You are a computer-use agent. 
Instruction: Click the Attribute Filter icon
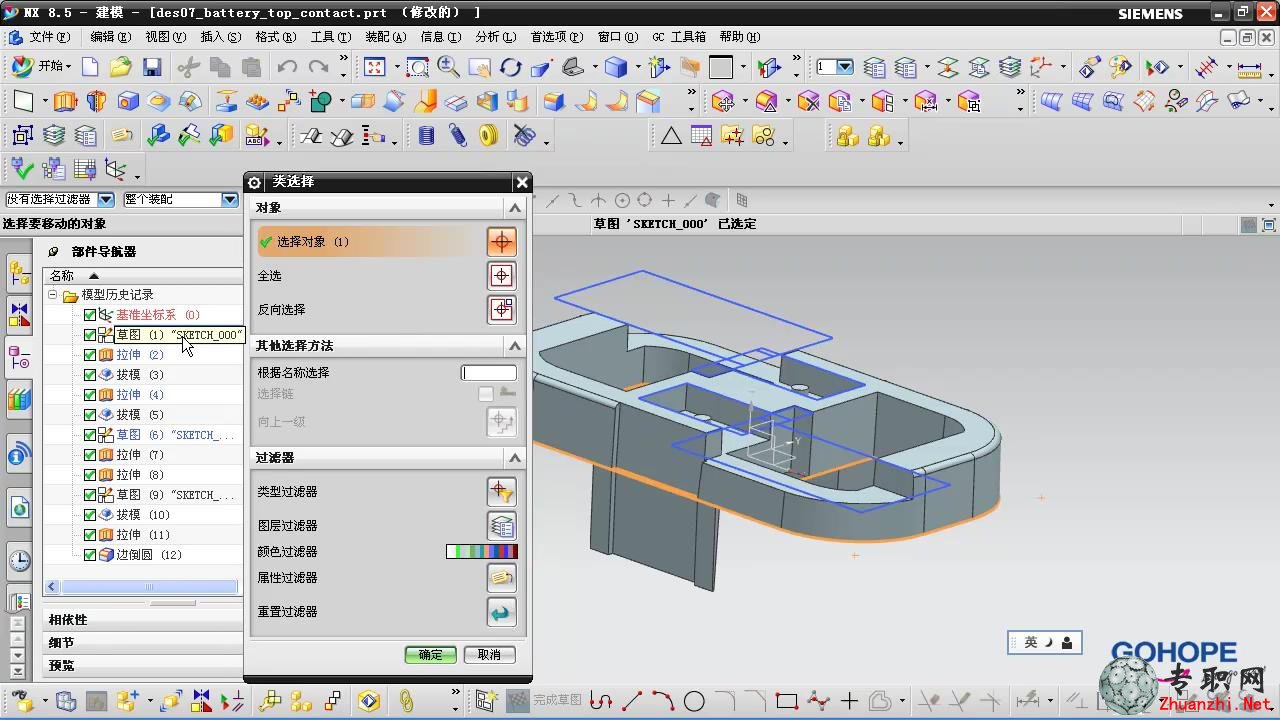pyautogui.click(x=501, y=577)
